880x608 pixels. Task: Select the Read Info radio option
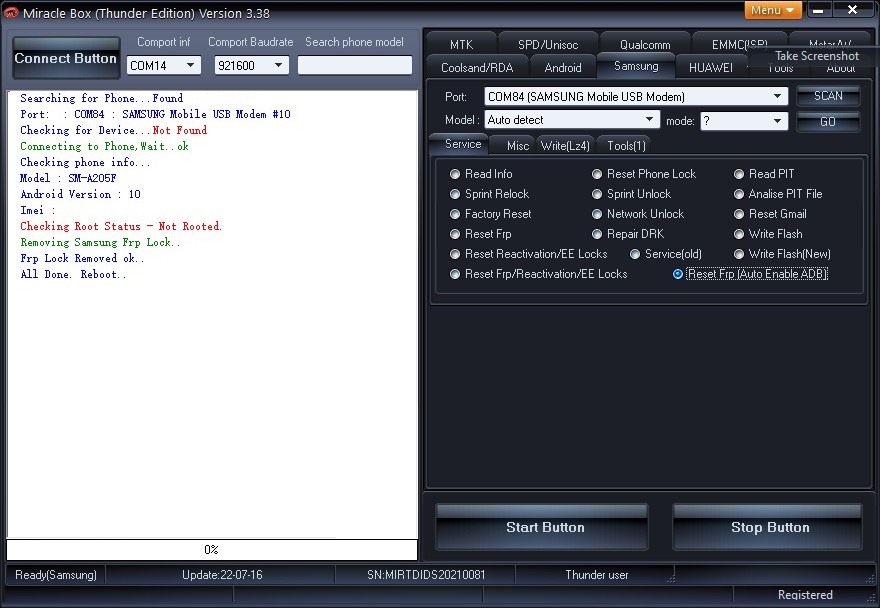(x=481, y=174)
